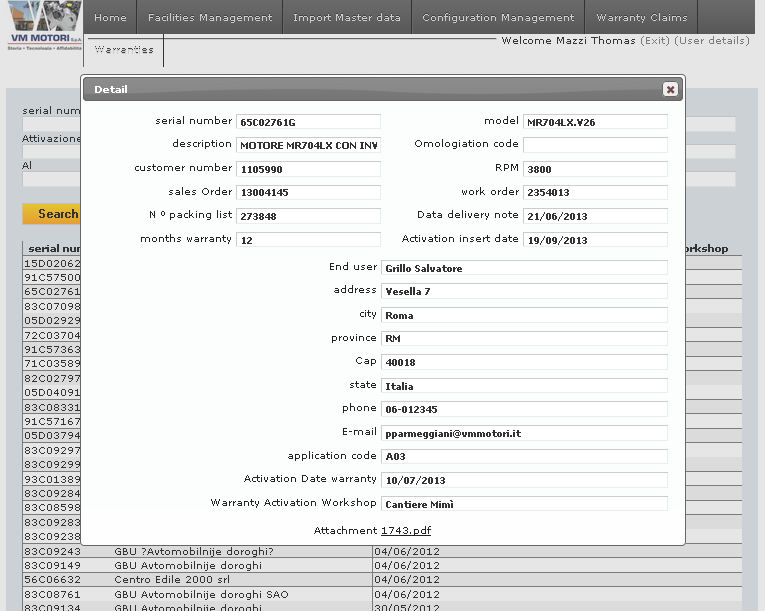Select row with serial 83C09243
Screen dimensions: 765x611
382,551
